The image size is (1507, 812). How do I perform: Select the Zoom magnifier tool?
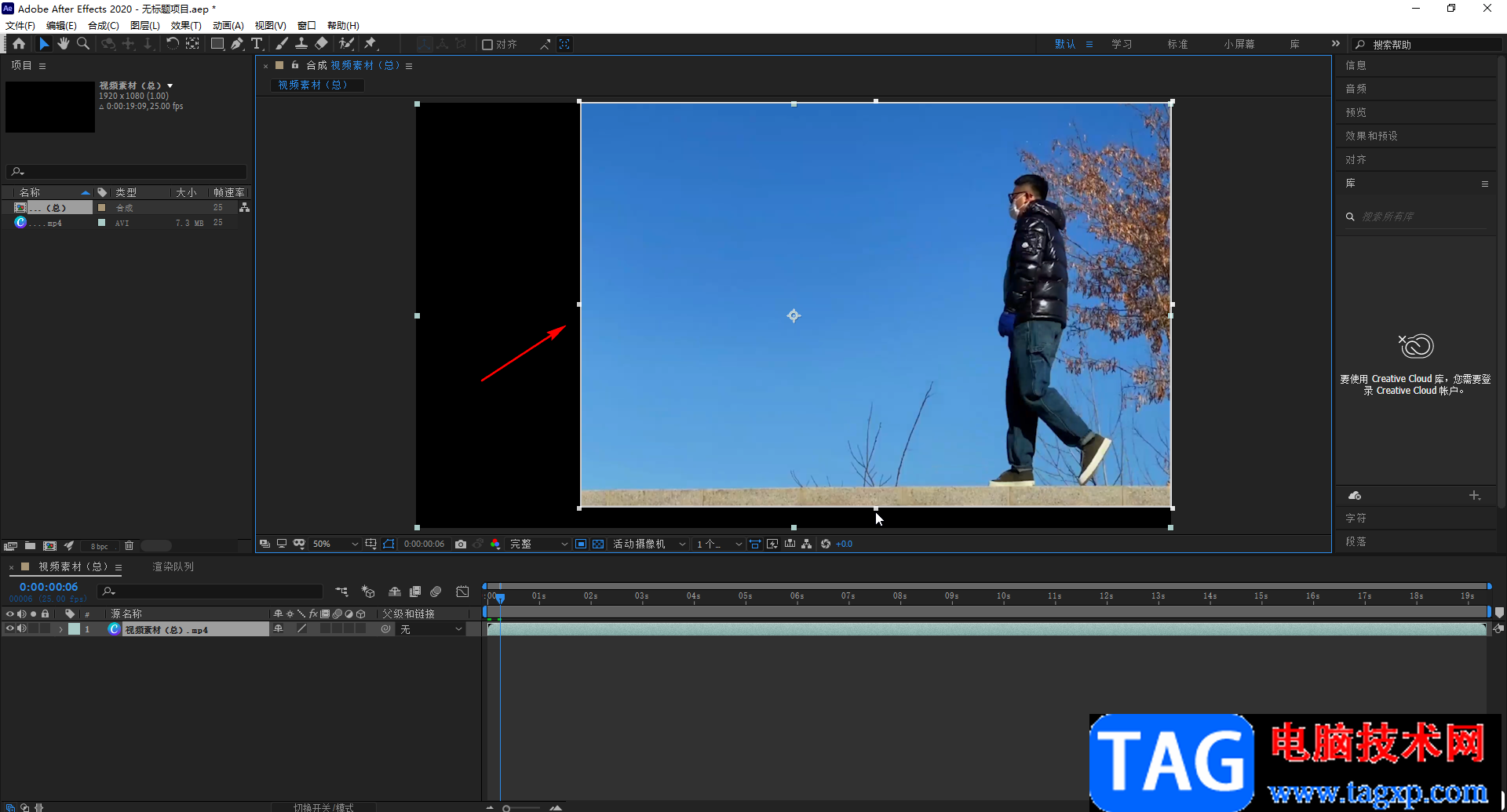[83, 44]
